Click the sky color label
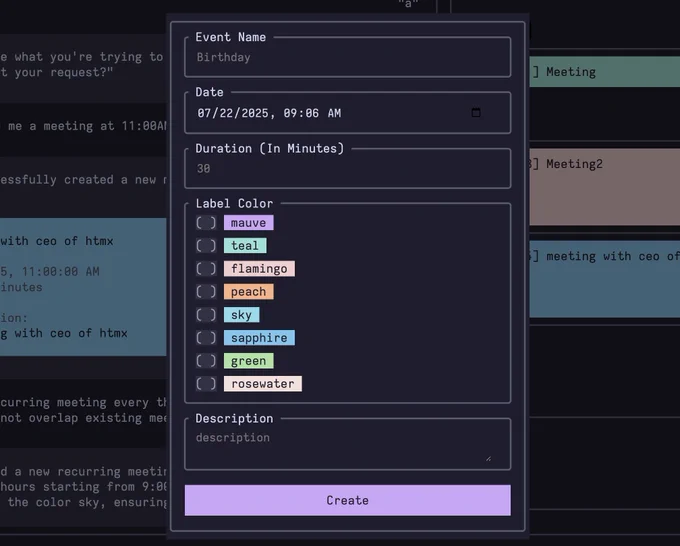Viewport: 680px width, 546px height. click(x=242, y=315)
